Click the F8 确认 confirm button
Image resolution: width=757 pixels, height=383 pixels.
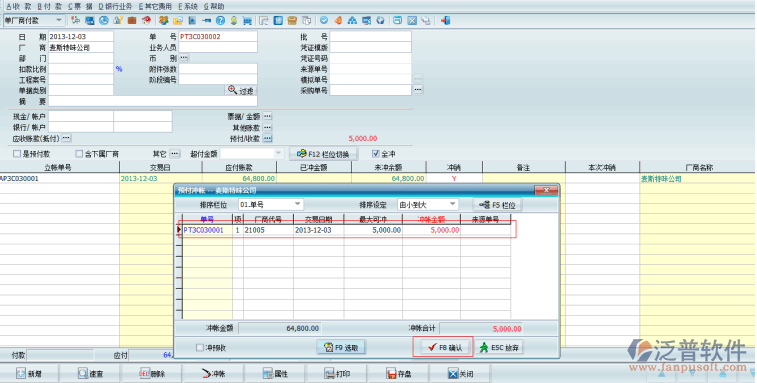(x=443, y=347)
